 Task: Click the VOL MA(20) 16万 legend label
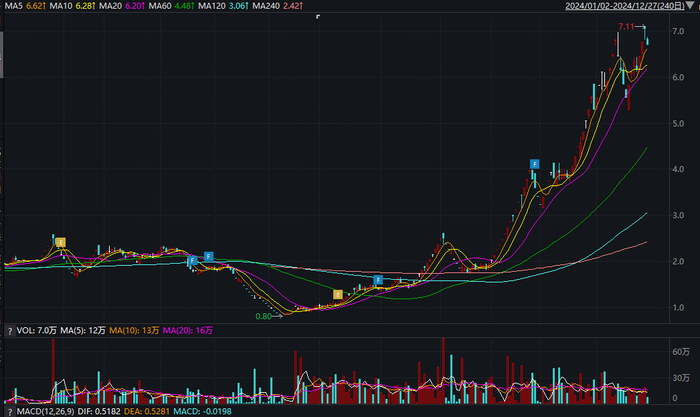[188, 330]
